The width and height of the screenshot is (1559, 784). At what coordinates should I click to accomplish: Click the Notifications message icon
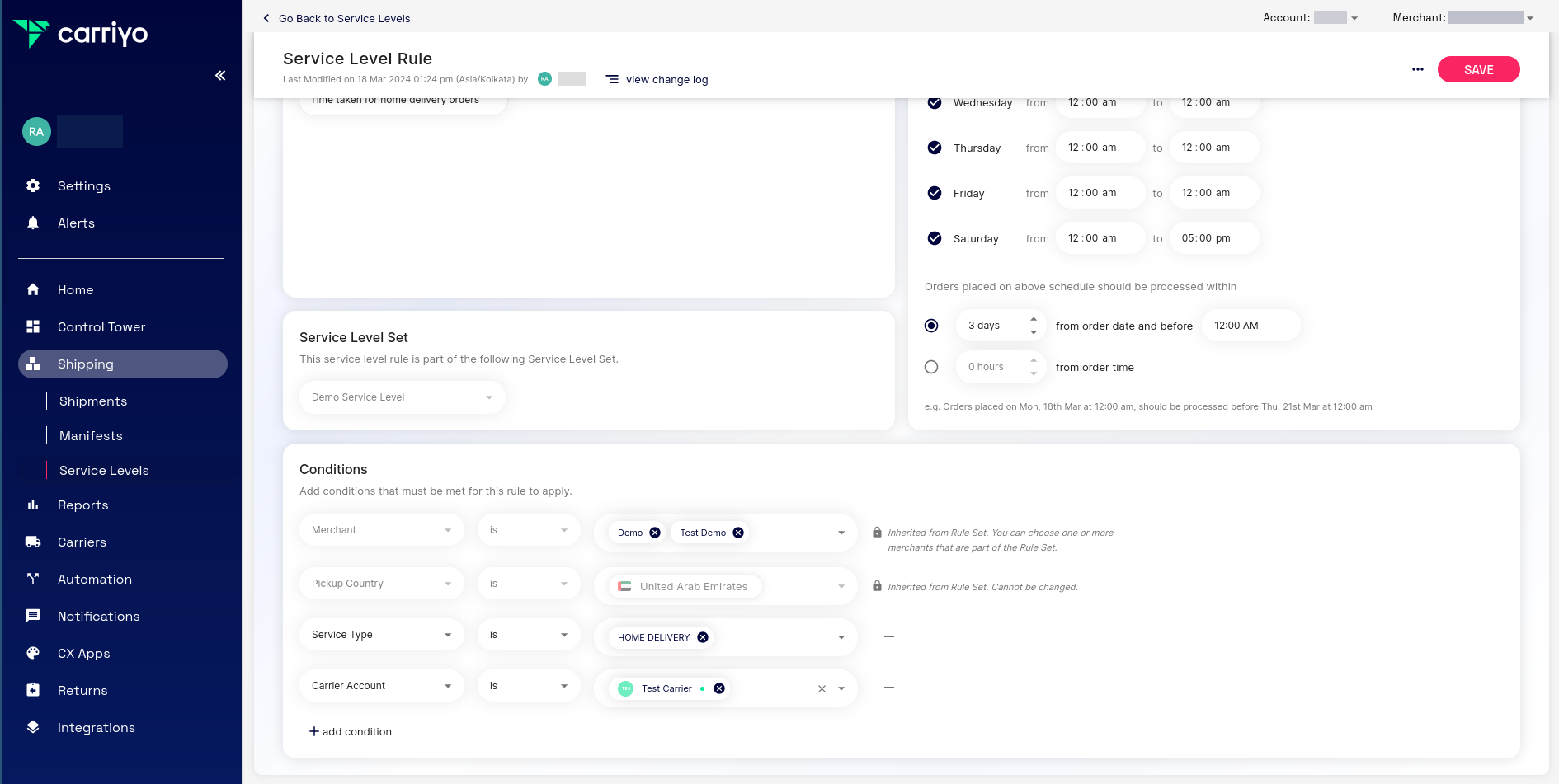(33, 616)
